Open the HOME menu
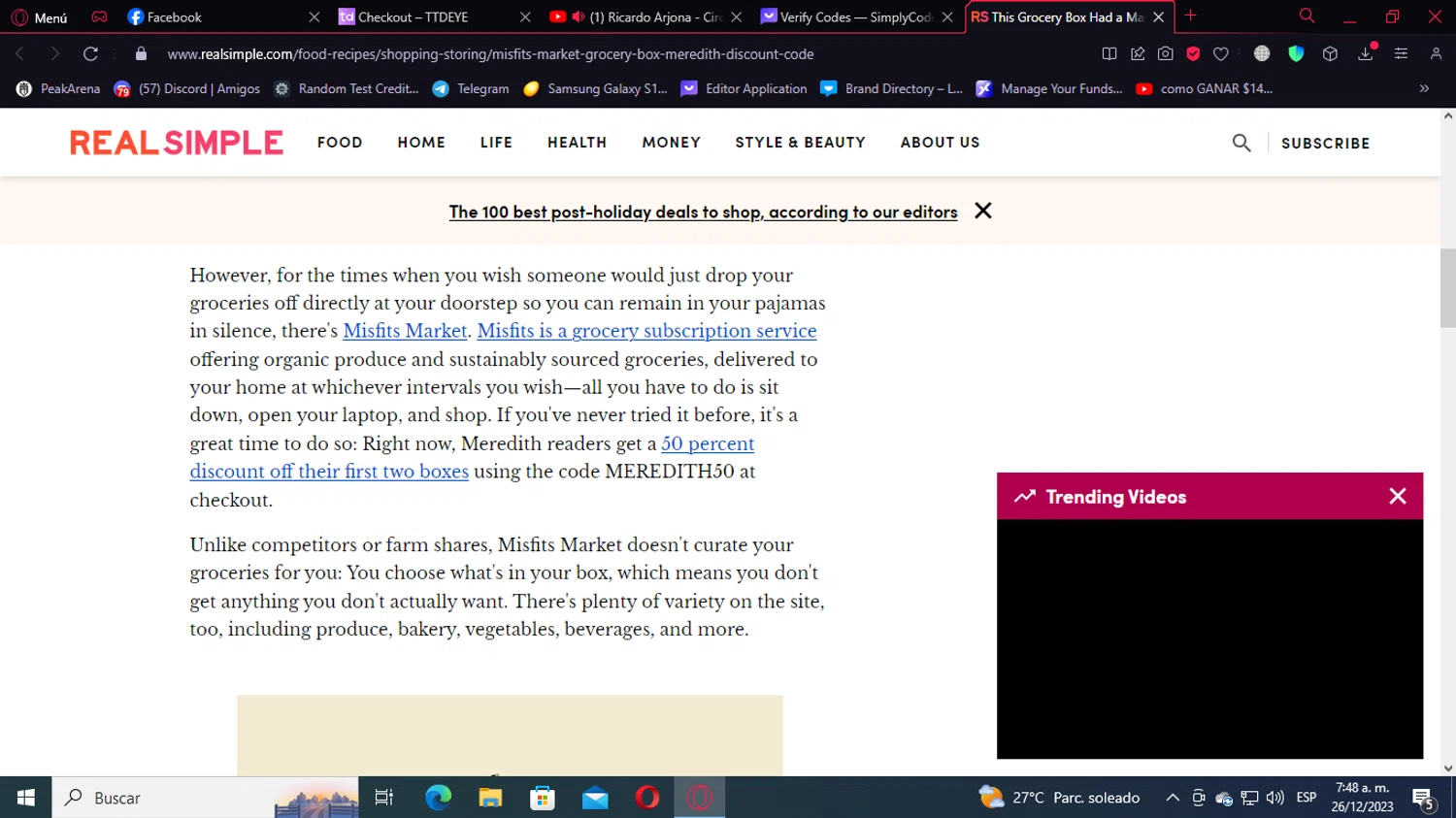 point(421,143)
